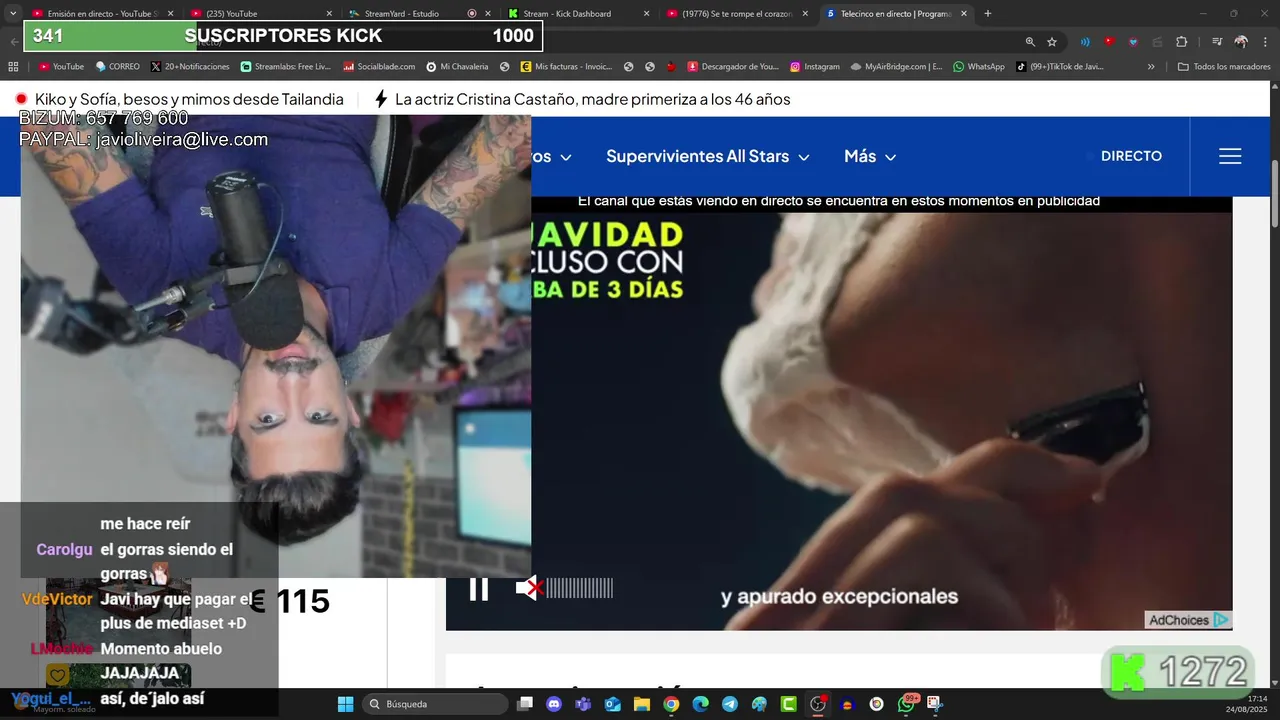Open Mis facturas Invoice bookmark
This screenshot has height=720, width=1280.
pyautogui.click(x=566, y=67)
